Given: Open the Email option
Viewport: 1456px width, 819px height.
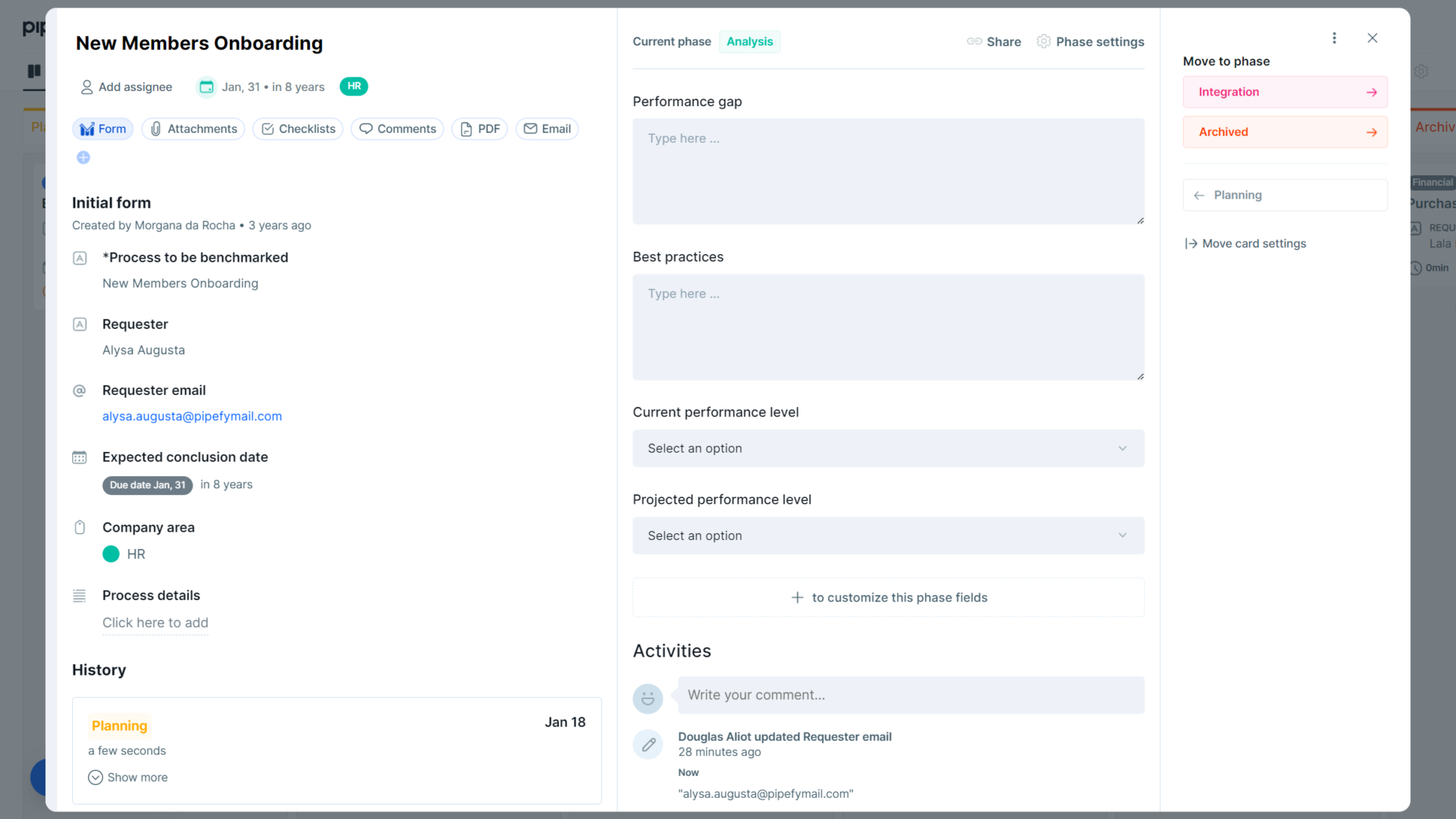Looking at the screenshot, I should (547, 129).
